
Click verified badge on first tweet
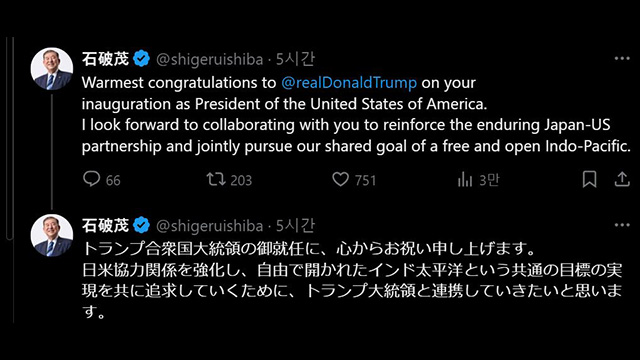(141, 59)
